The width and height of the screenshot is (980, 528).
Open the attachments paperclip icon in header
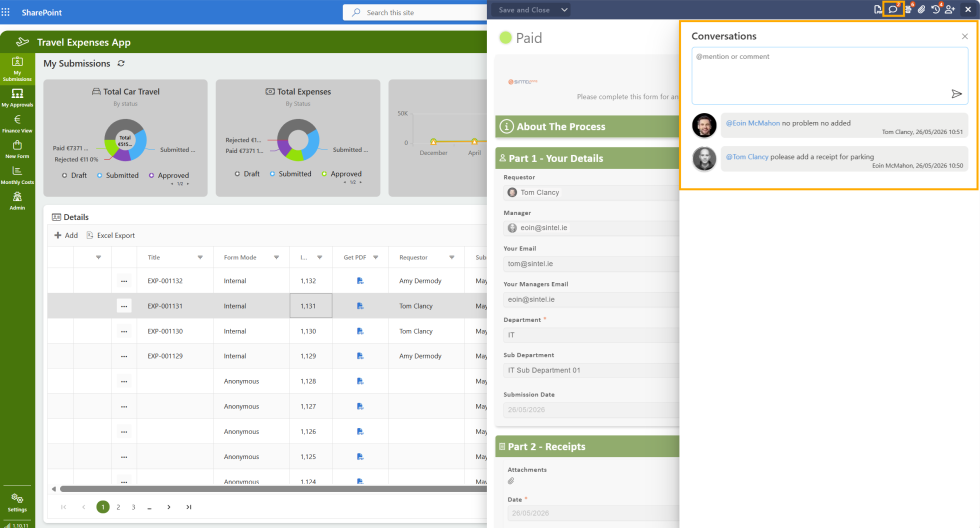click(921, 9)
